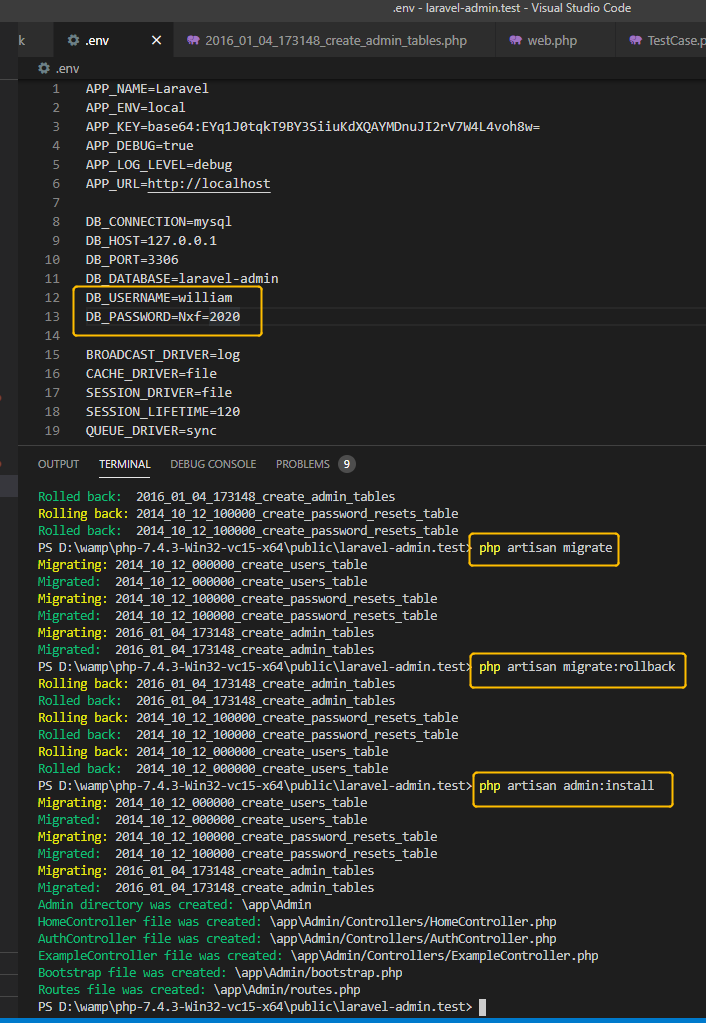Click the APP_DEBUG=true line

coord(139,145)
